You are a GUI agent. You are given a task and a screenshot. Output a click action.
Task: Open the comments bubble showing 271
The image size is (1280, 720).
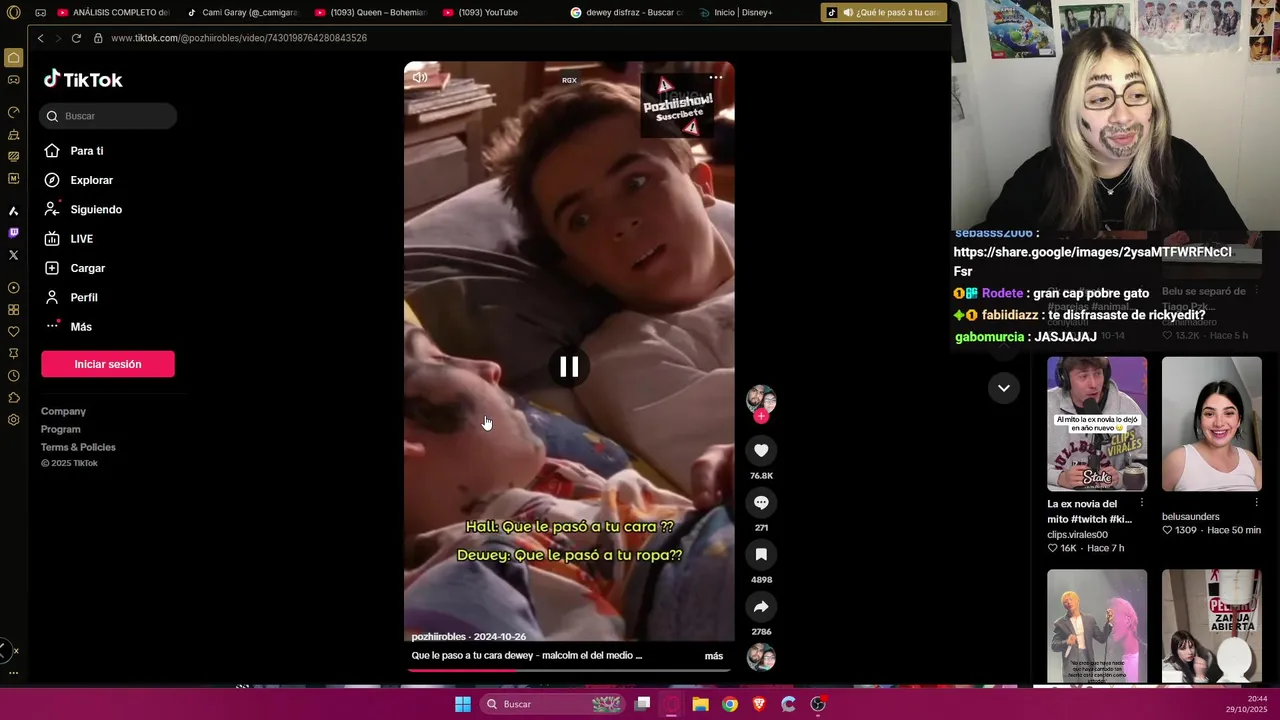click(761, 503)
